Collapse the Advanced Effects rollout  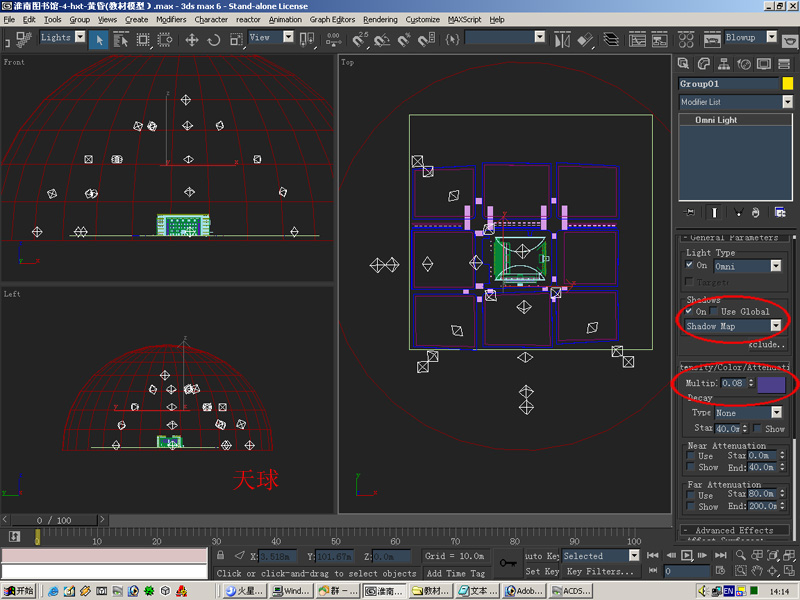coord(734,530)
